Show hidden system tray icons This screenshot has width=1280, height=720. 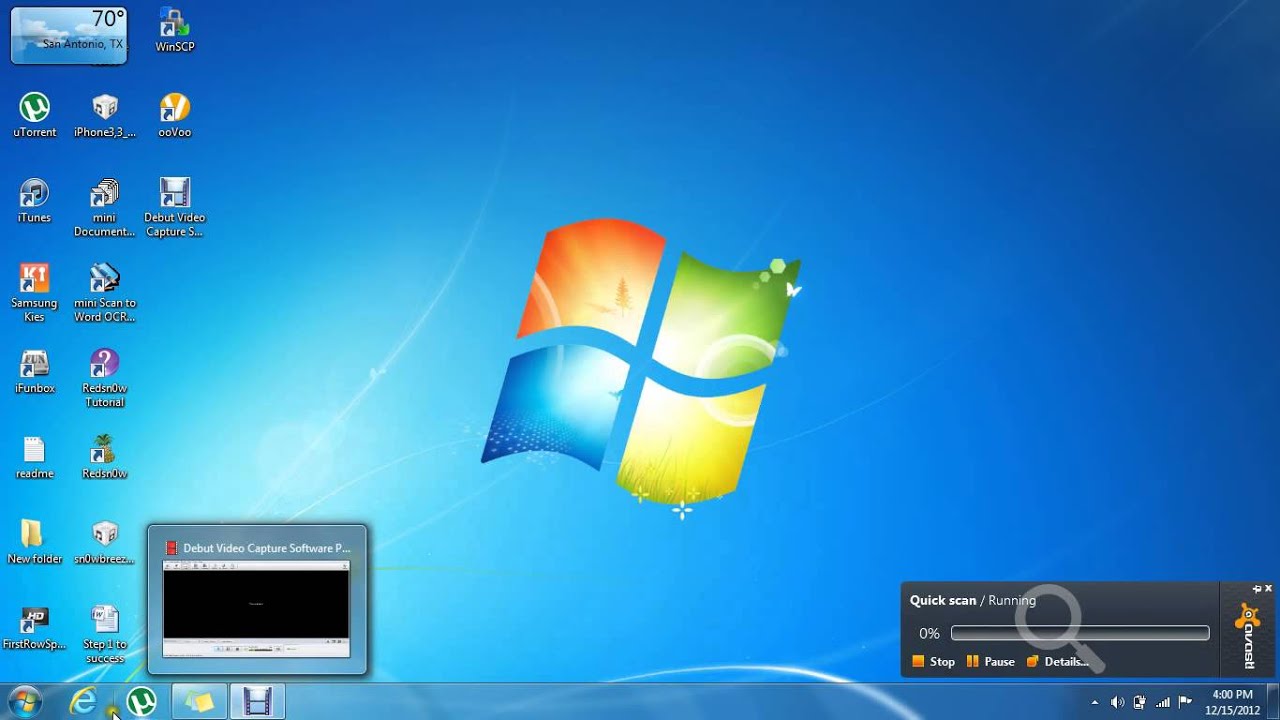(1095, 702)
